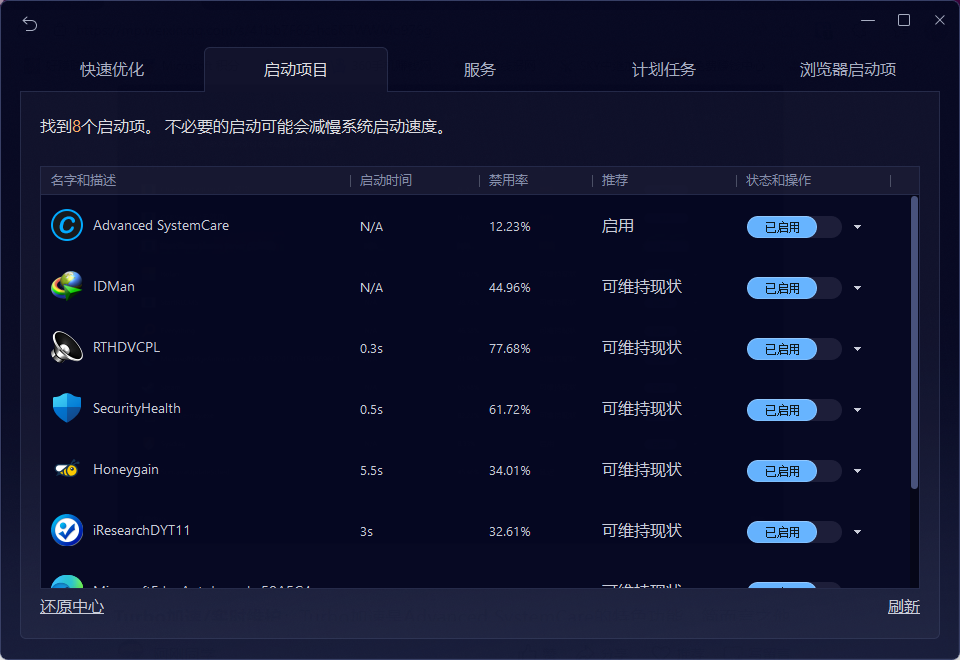Switch to the 快速优化 tab

pos(112,69)
